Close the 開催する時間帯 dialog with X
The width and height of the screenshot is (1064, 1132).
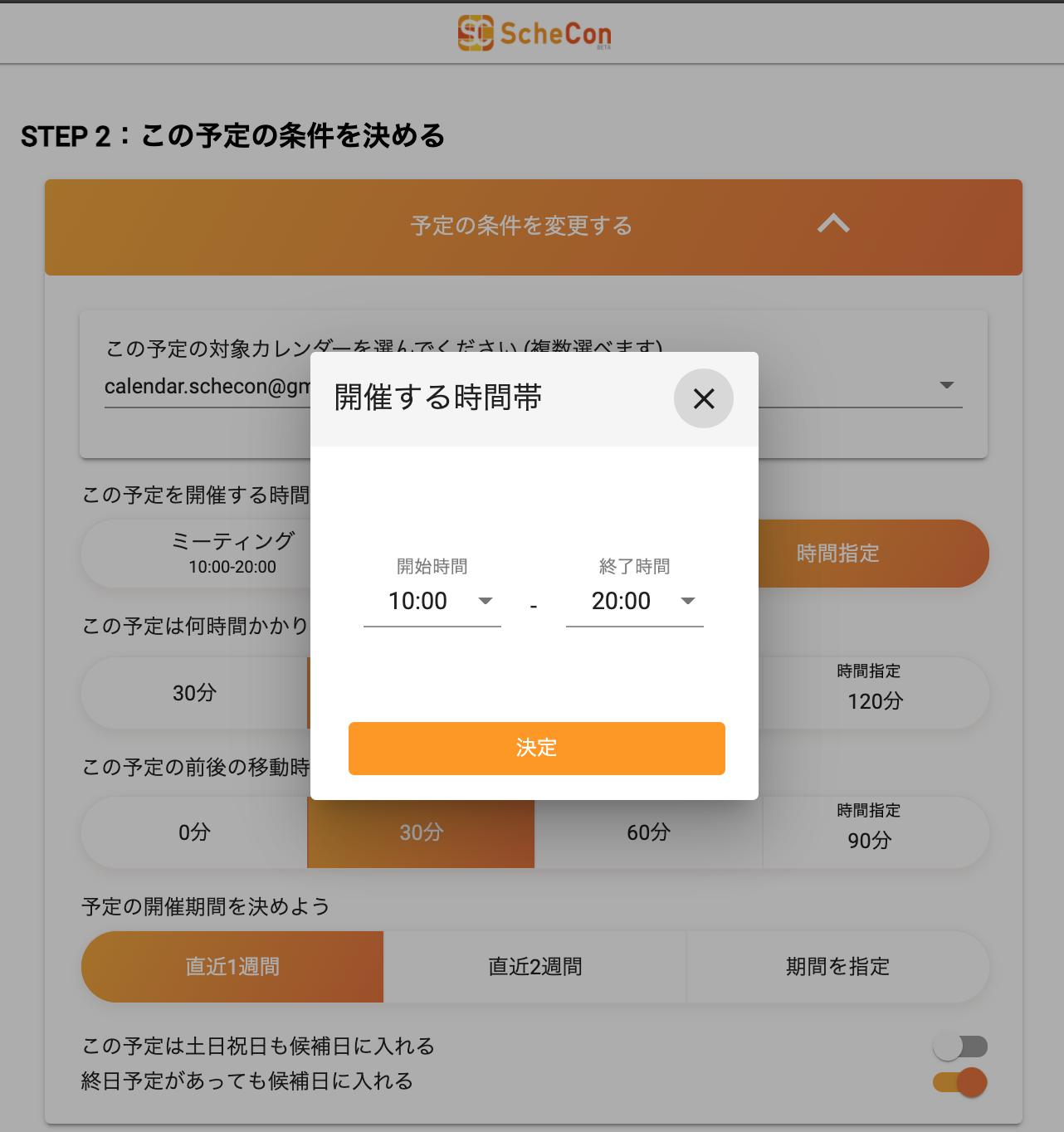(x=704, y=398)
